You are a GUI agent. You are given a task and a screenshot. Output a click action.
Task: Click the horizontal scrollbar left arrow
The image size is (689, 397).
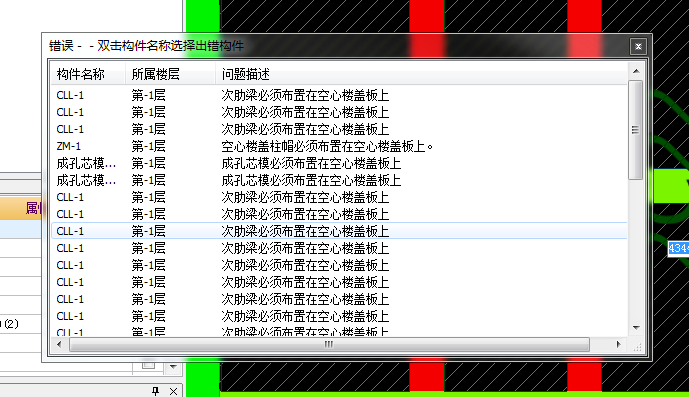(59, 344)
